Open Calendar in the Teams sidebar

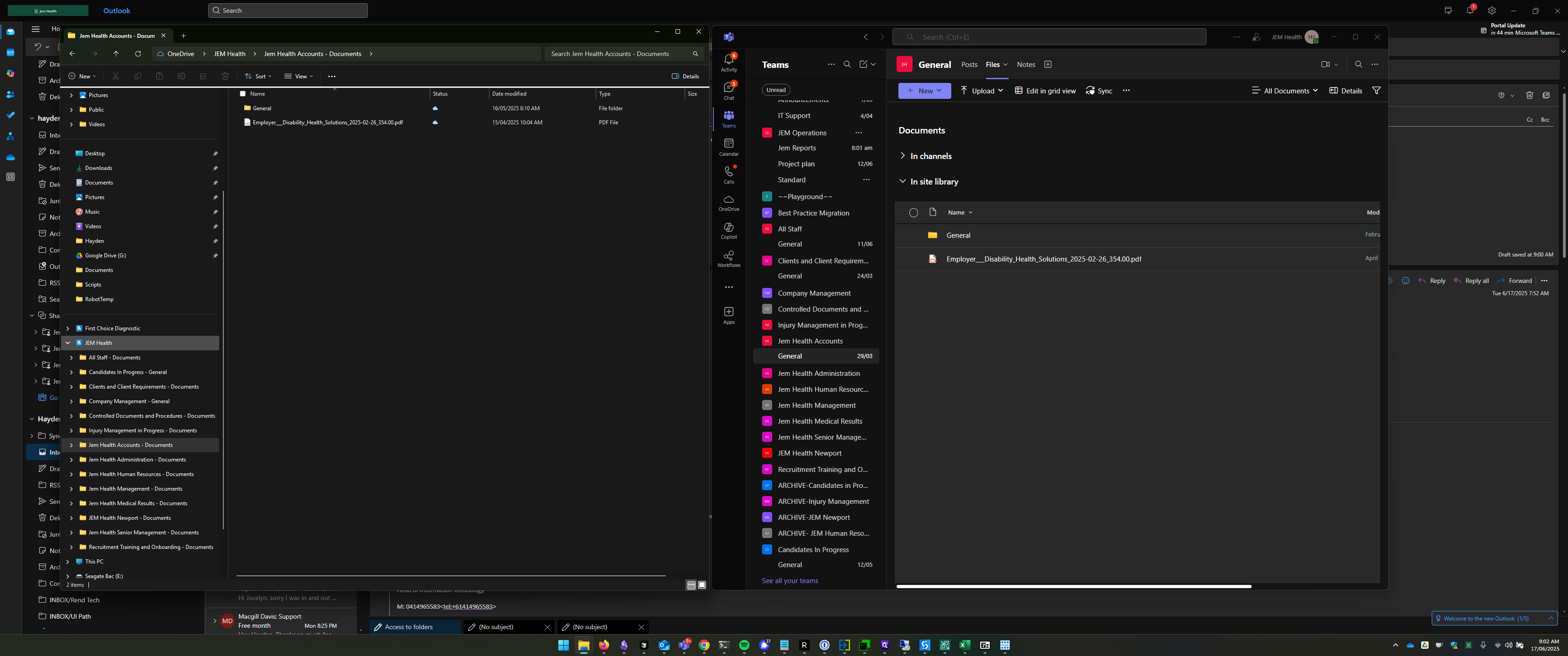tap(728, 147)
